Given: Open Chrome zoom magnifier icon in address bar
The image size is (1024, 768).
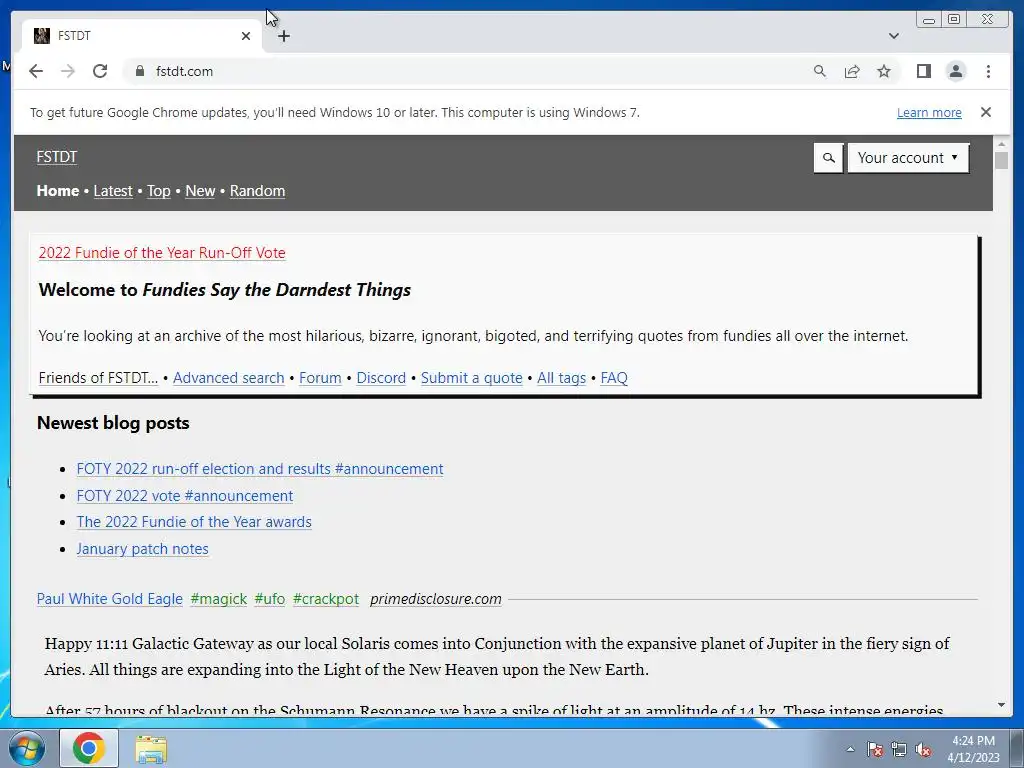Looking at the screenshot, I should (820, 71).
